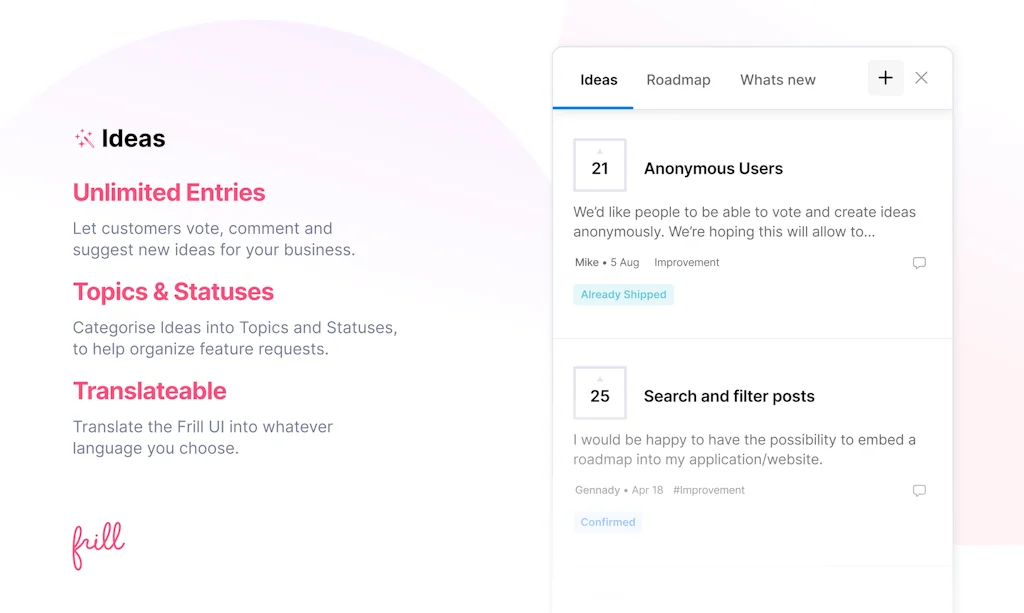Upvote the Search and filter posts idea
This screenshot has height=613, width=1024.
(x=600, y=380)
